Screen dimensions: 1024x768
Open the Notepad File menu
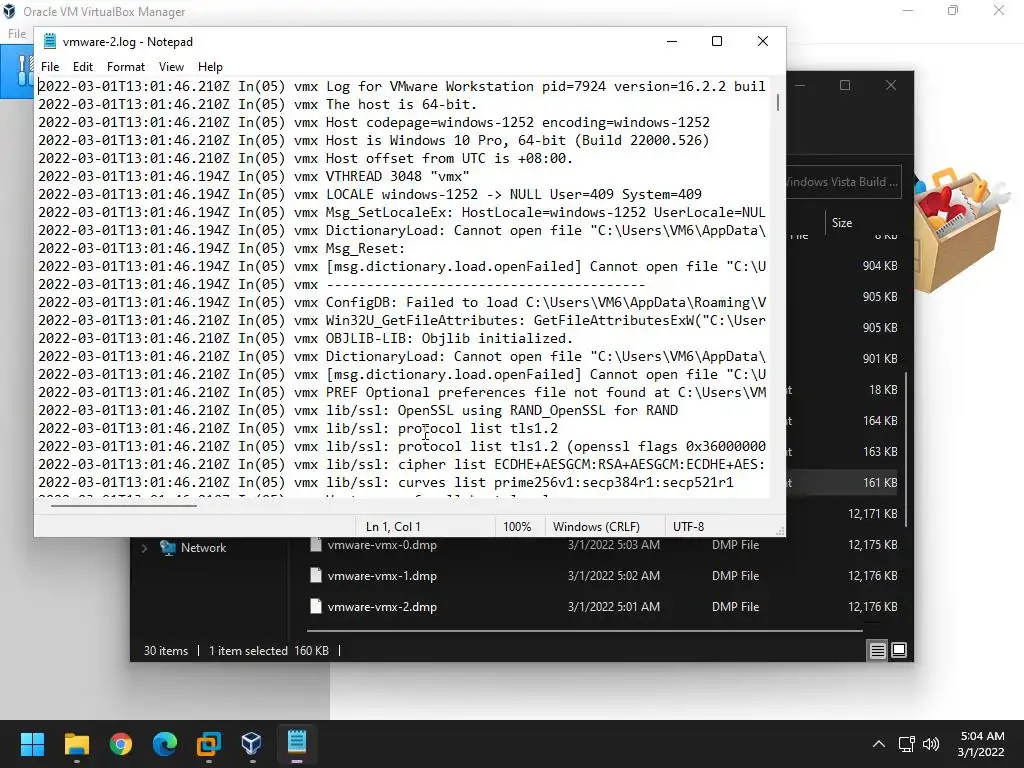pyautogui.click(x=50, y=67)
